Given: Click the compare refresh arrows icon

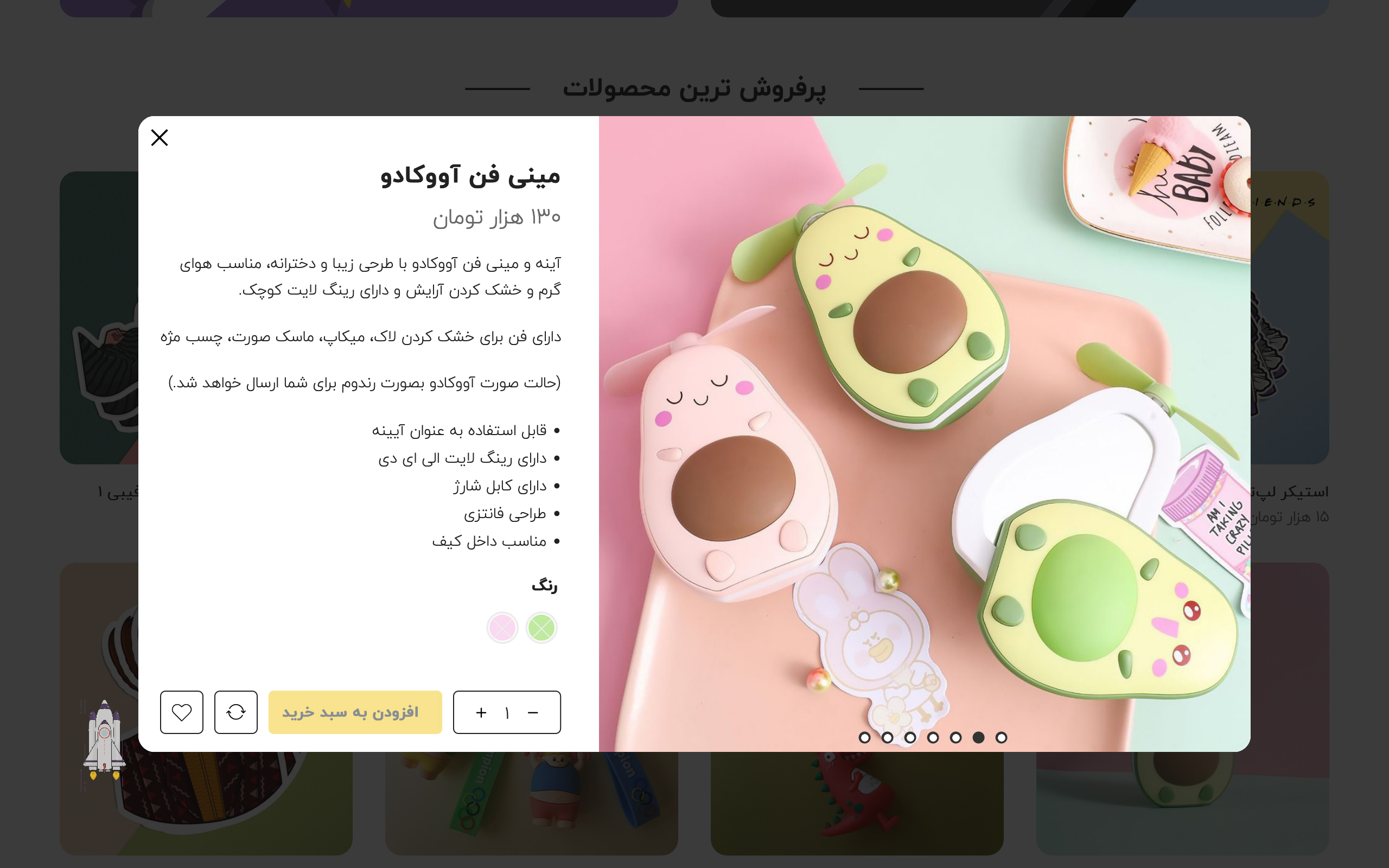Looking at the screenshot, I should 236,712.
